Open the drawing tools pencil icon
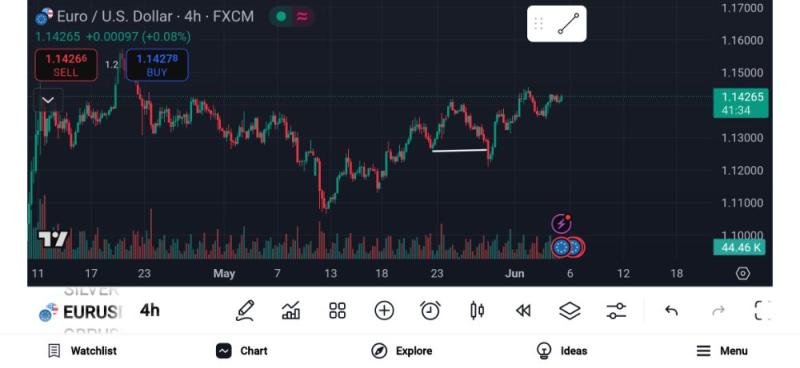Screen dimensions: 800x368 click(245, 310)
